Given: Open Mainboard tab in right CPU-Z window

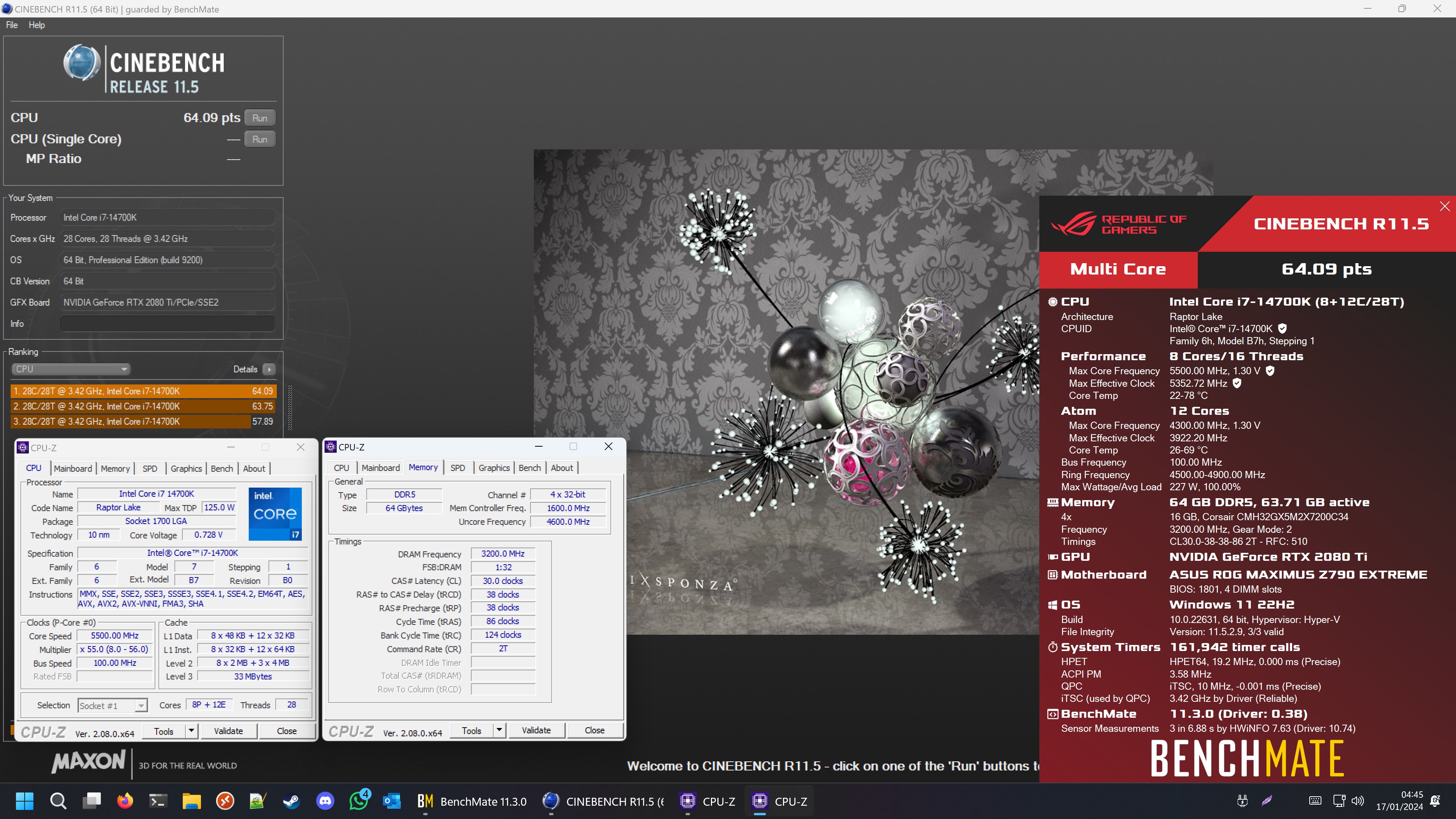Looking at the screenshot, I should (380, 468).
